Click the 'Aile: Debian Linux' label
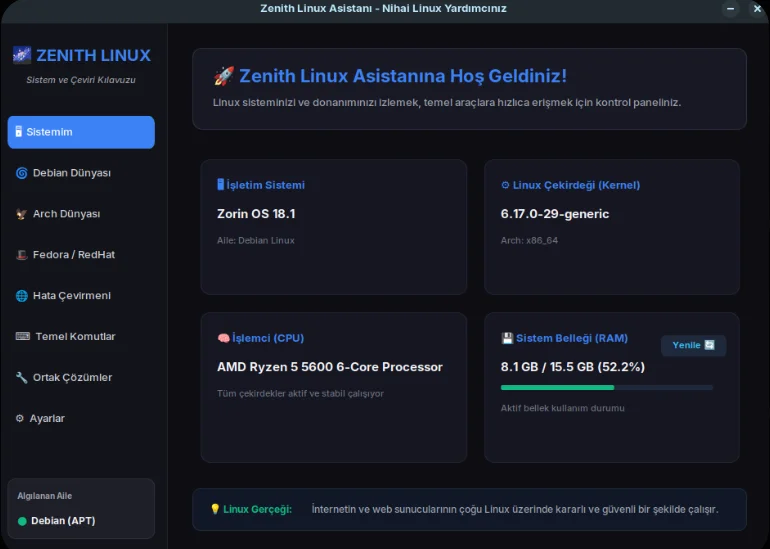The width and height of the screenshot is (770, 549). coord(256,241)
